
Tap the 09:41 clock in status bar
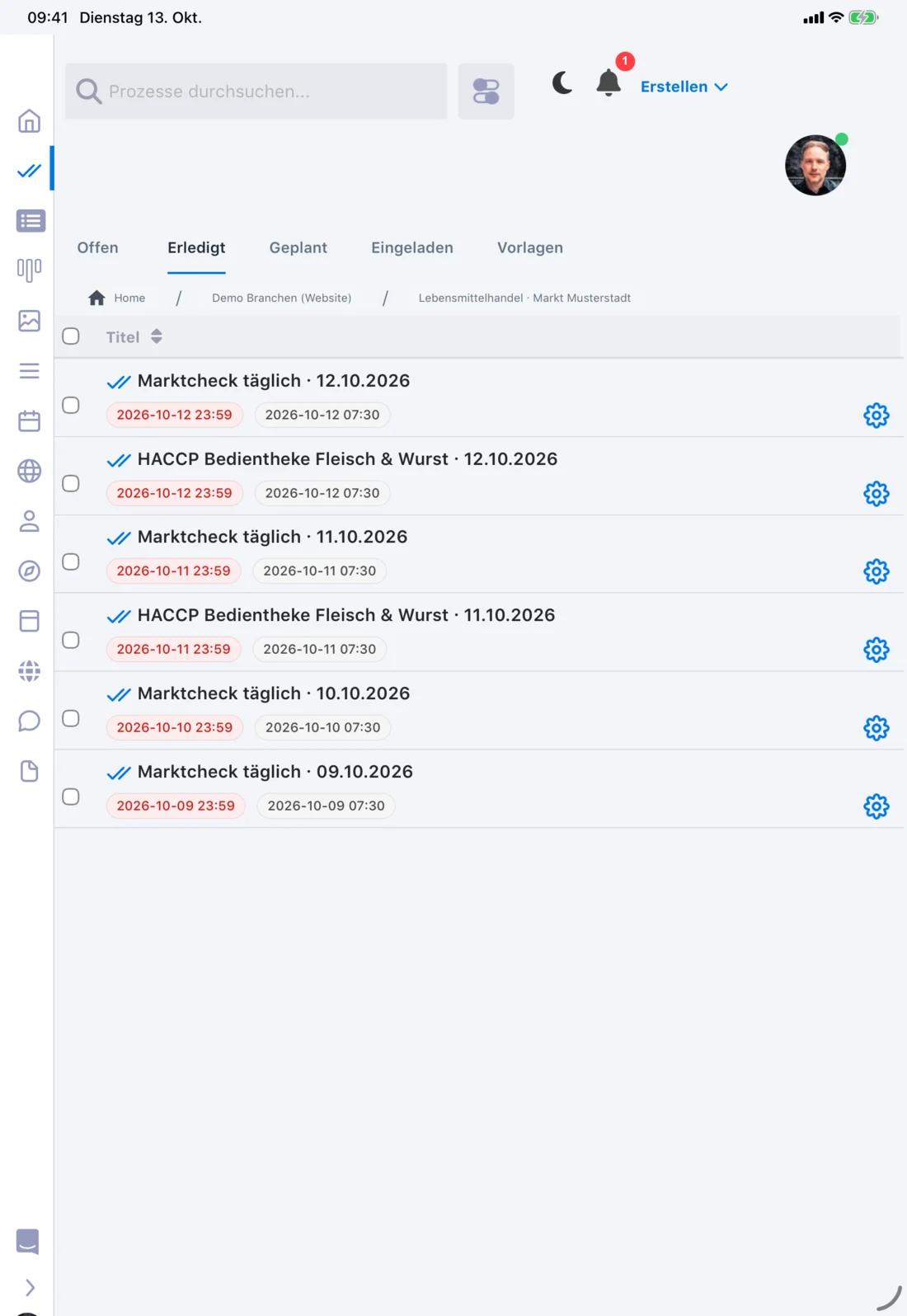tap(48, 17)
